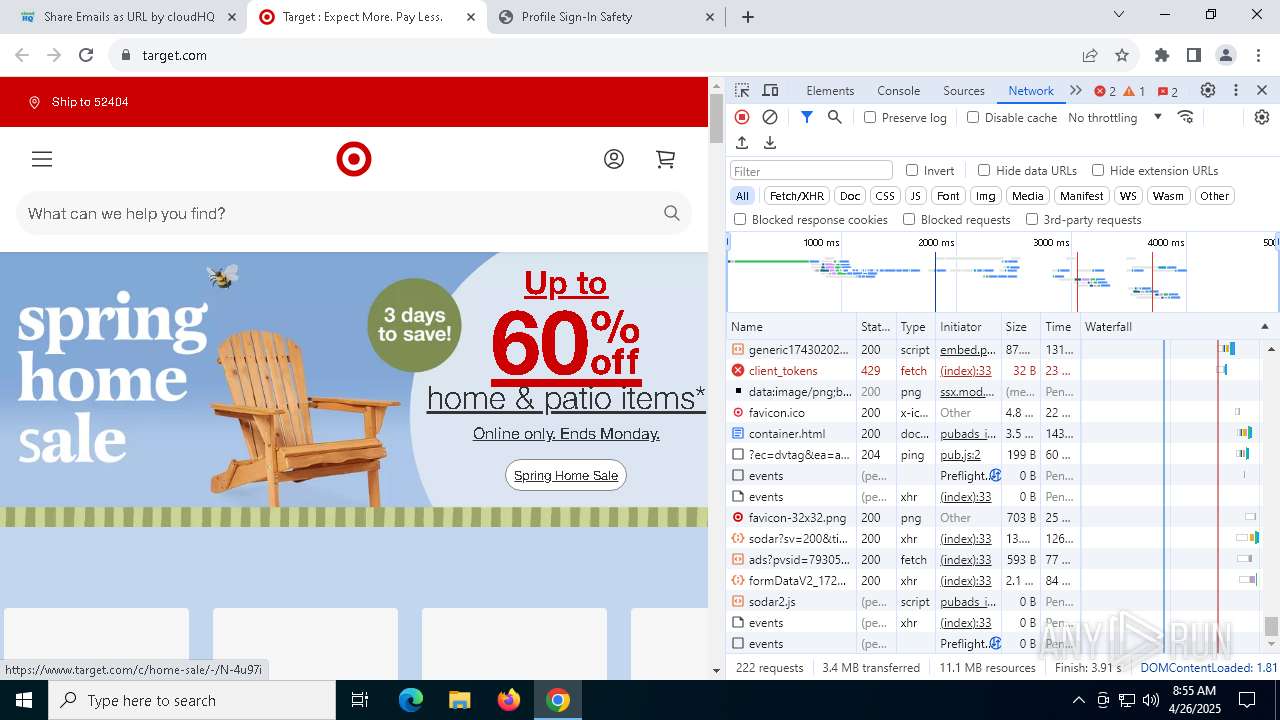Open Microsoft Edge from the taskbar
Screen dimensions: 1280x720
tap(411, 700)
